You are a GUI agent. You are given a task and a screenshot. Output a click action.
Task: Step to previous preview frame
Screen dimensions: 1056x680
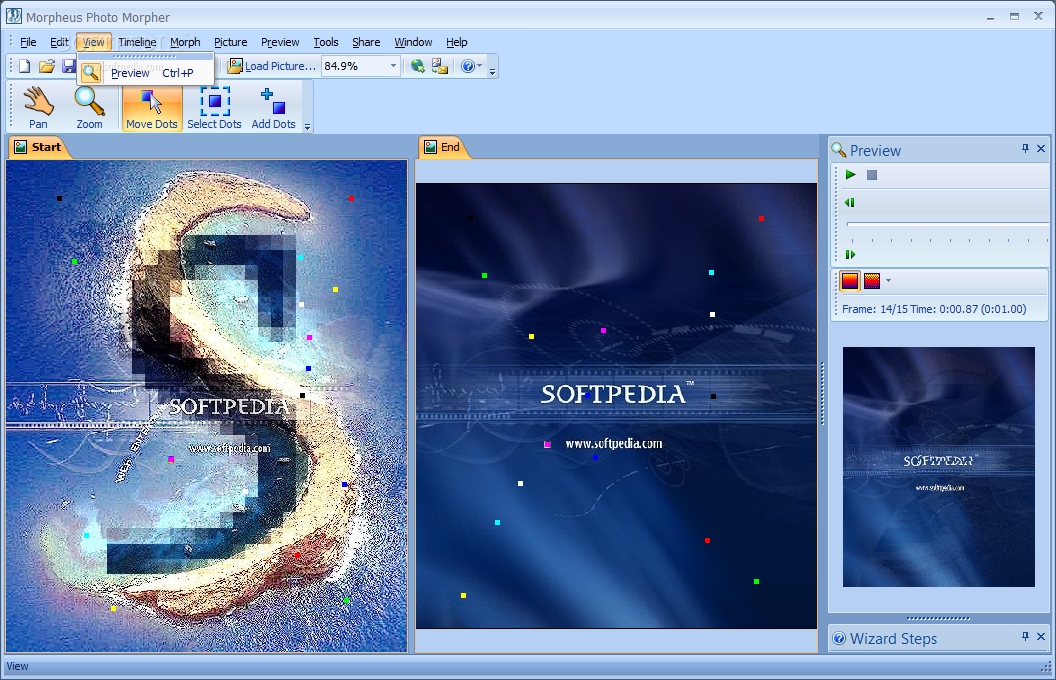point(850,203)
